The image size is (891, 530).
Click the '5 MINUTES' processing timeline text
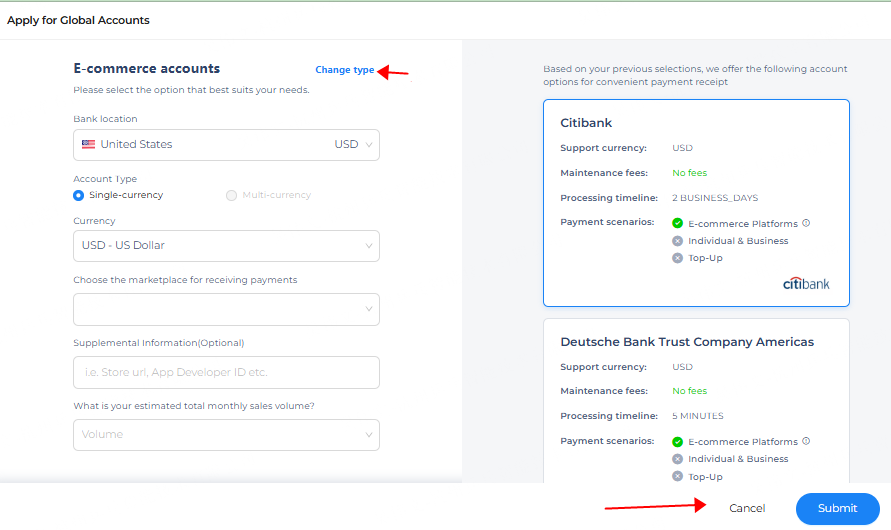coord(698,416)
